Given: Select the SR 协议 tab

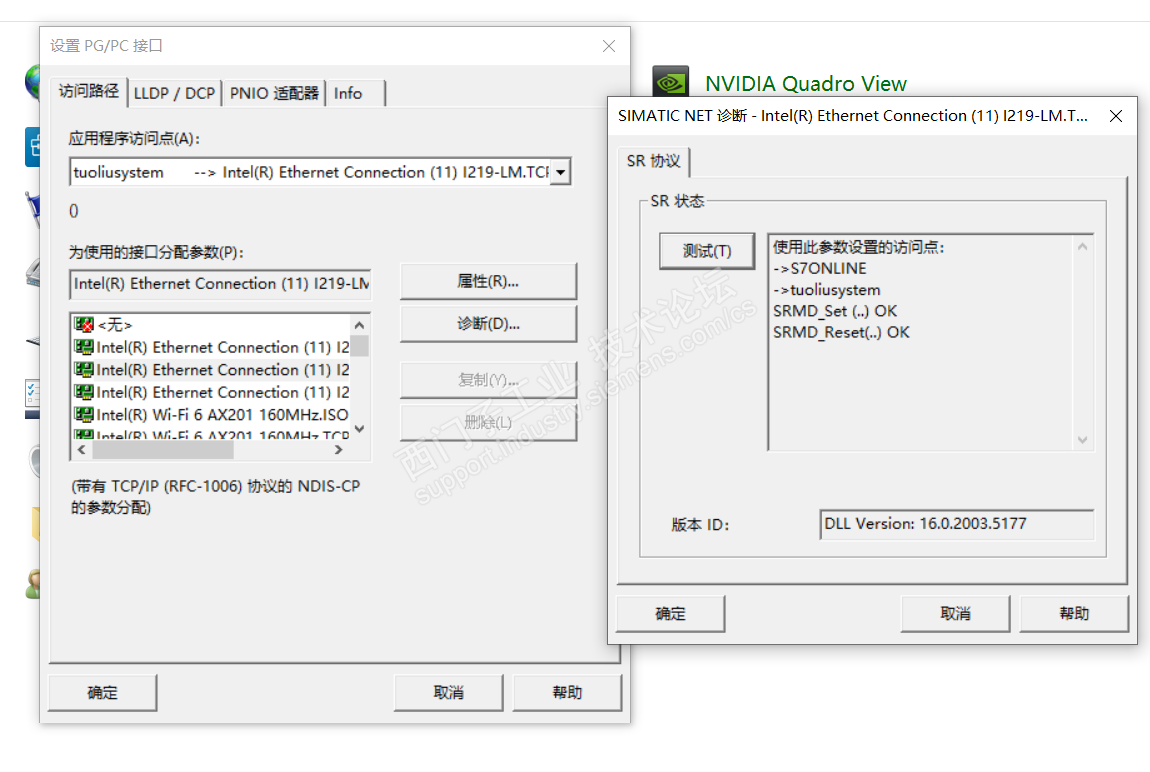Looking at the screenshot, I should [653, 161].
